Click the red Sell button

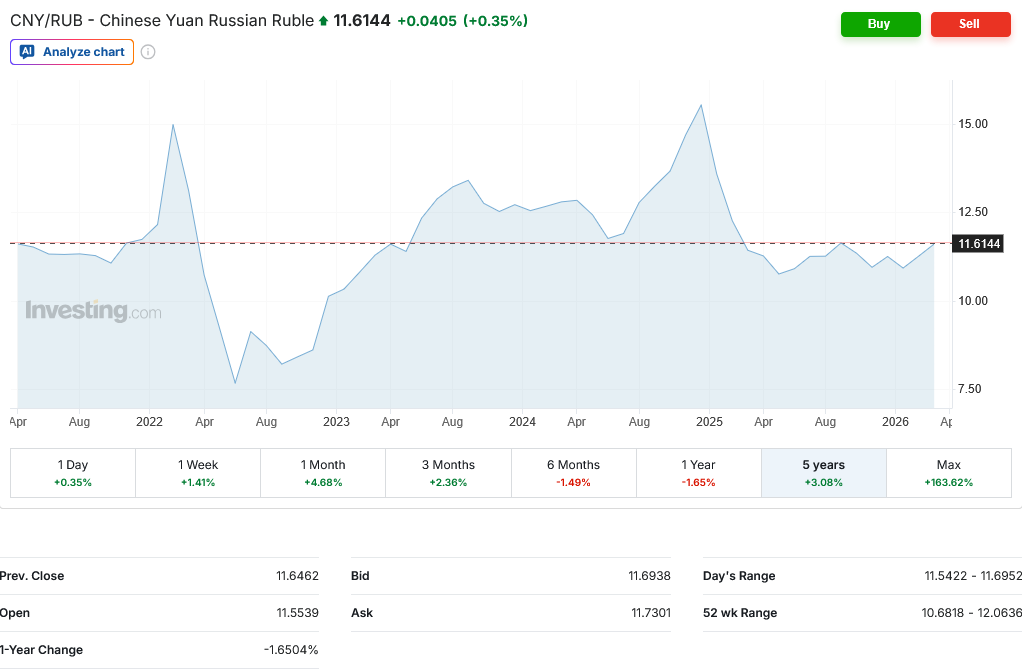pyautogui.click(x=970, y=24)
